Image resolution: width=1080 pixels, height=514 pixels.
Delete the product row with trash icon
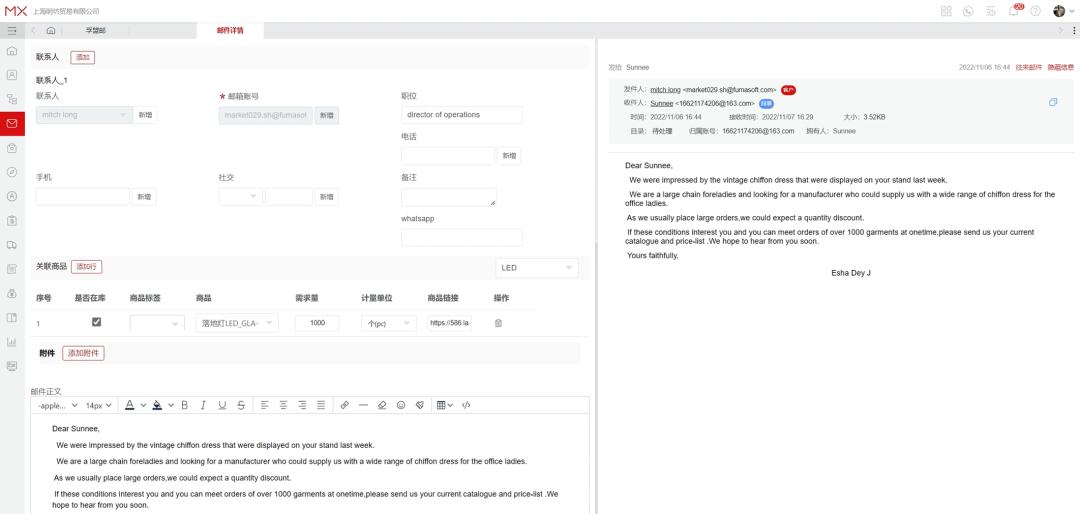(498, 323)
